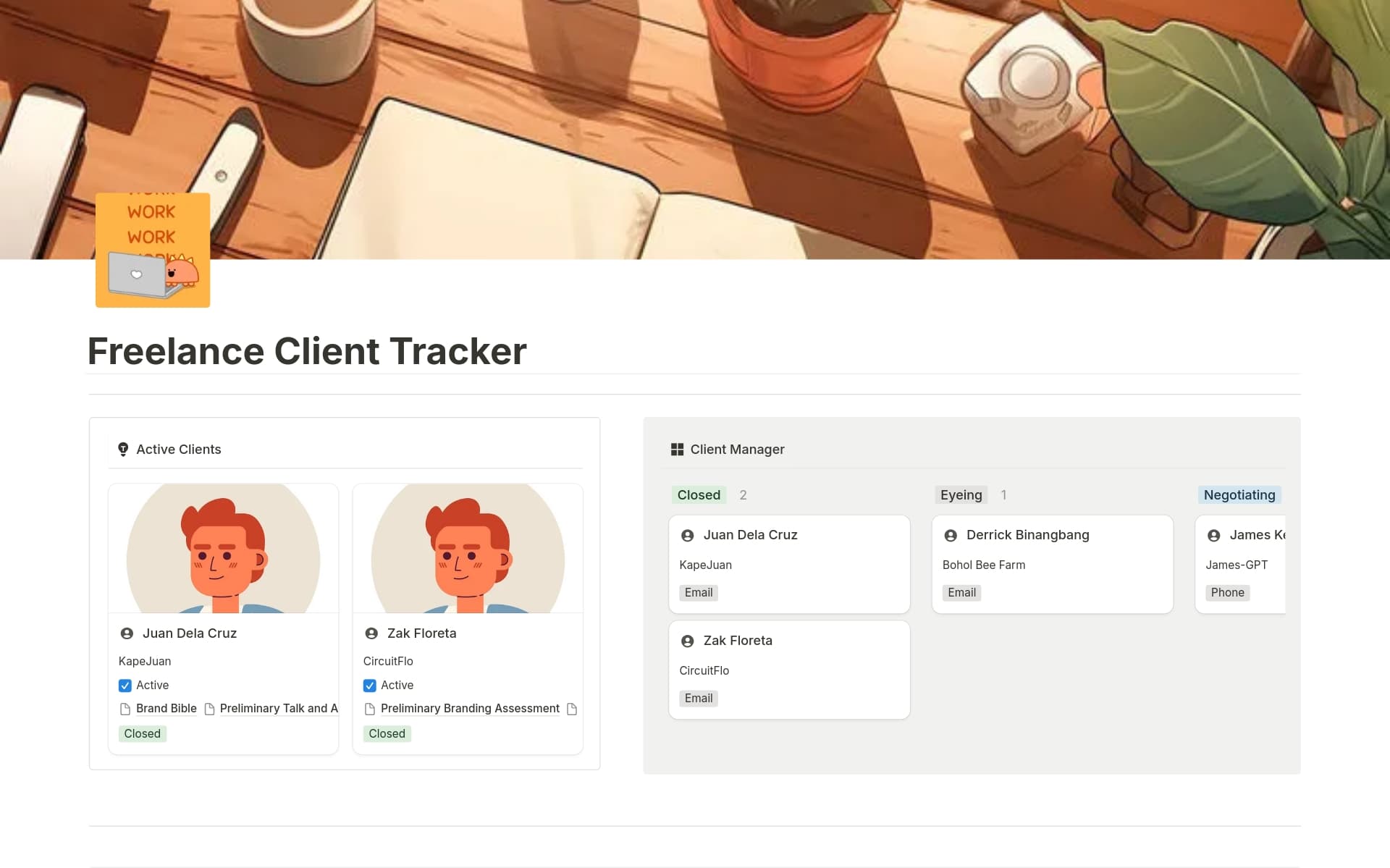Click person icon beside James card title
This screenshot has width=1390, height=868.
tap(1213, 535)
